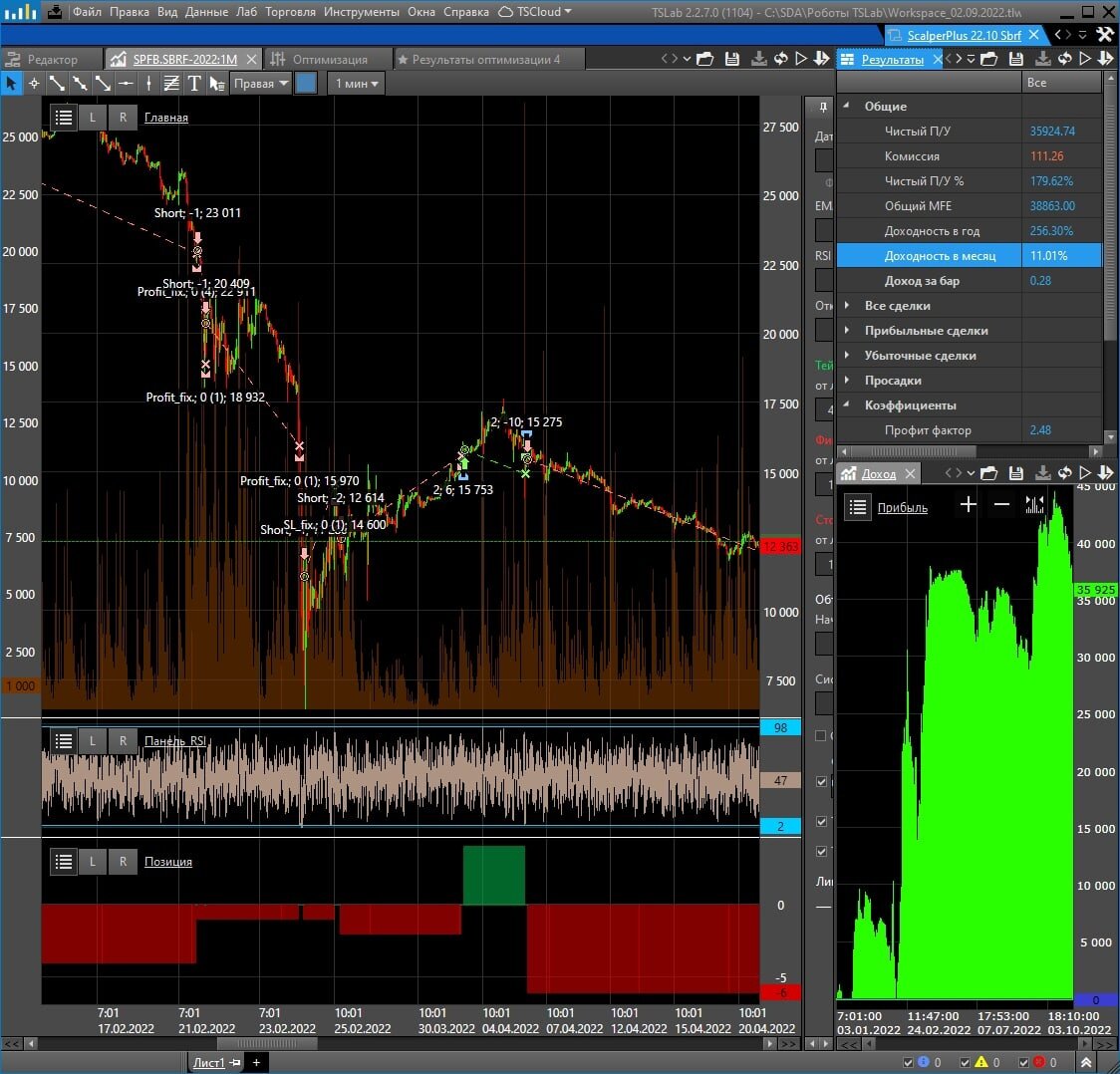Open TSCloud dropdown menu
Image resolution: width=1120 pixels, height=1074 pixels.
click(x=535, y=11)
